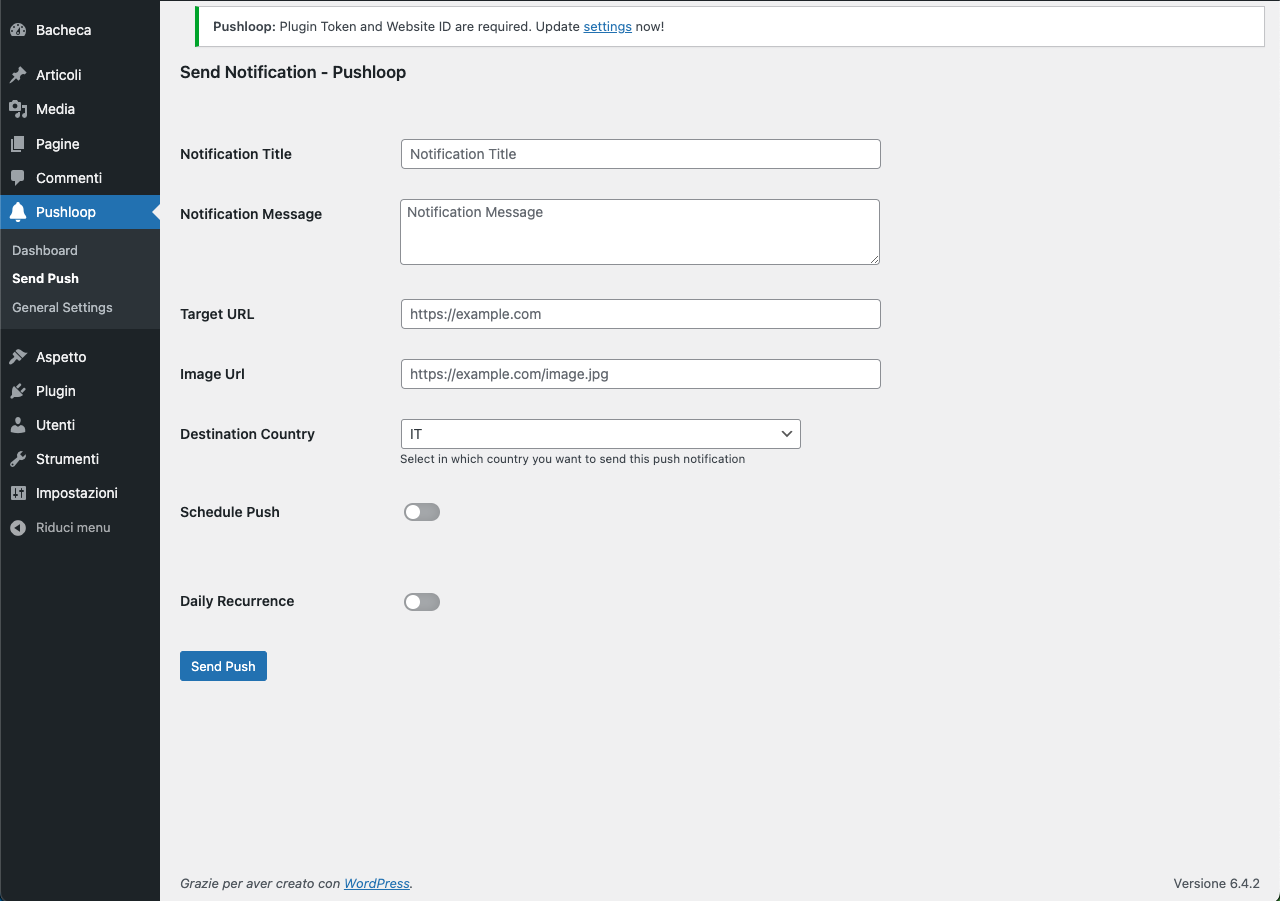Click the Pagine pages icon
Screen dimensions: 1280x901
pyautogui.click(x=18, y=144)
